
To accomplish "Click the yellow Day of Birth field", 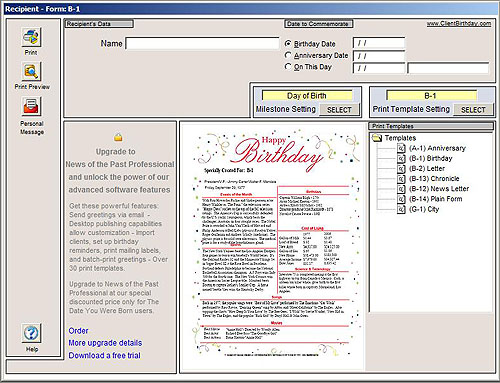I will (307, 96).
